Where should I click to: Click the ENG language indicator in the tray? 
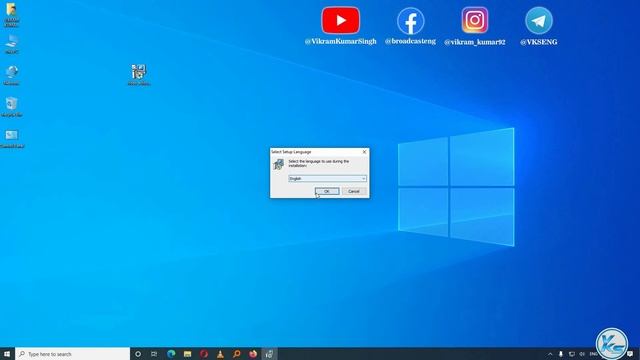593,354
